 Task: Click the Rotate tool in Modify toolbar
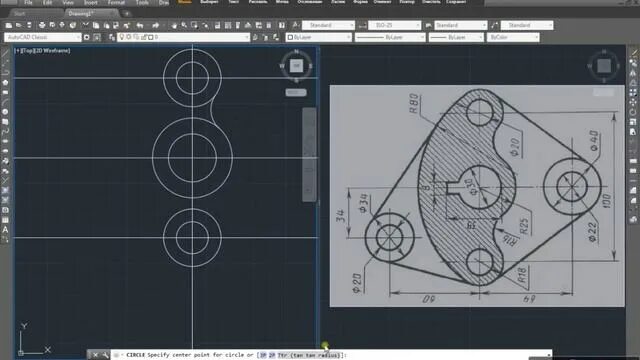pos(633,112)
